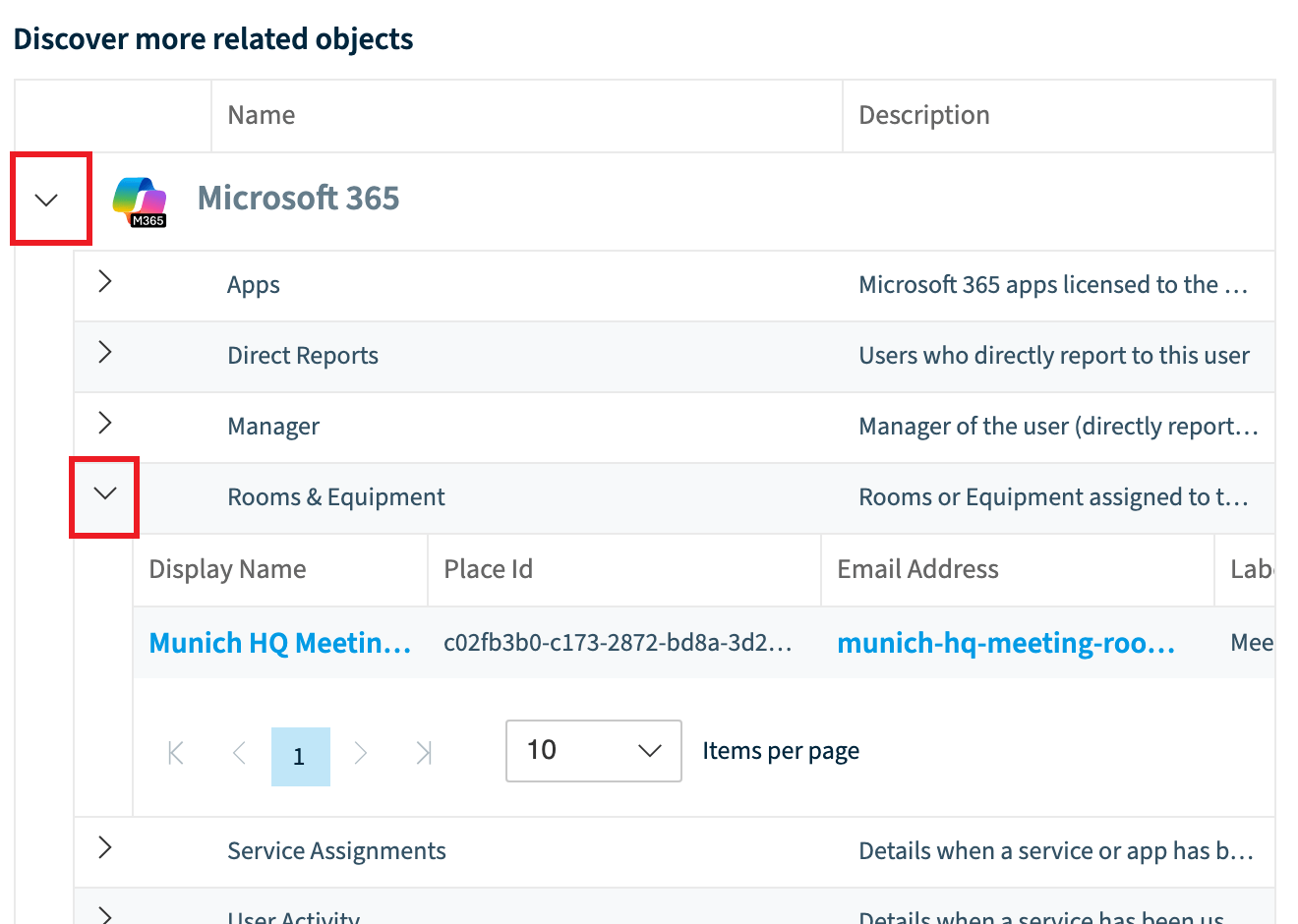Go to first page of pagination
Screen dimensions: 1298x924
pyautogui.click(x=176, y=754)
